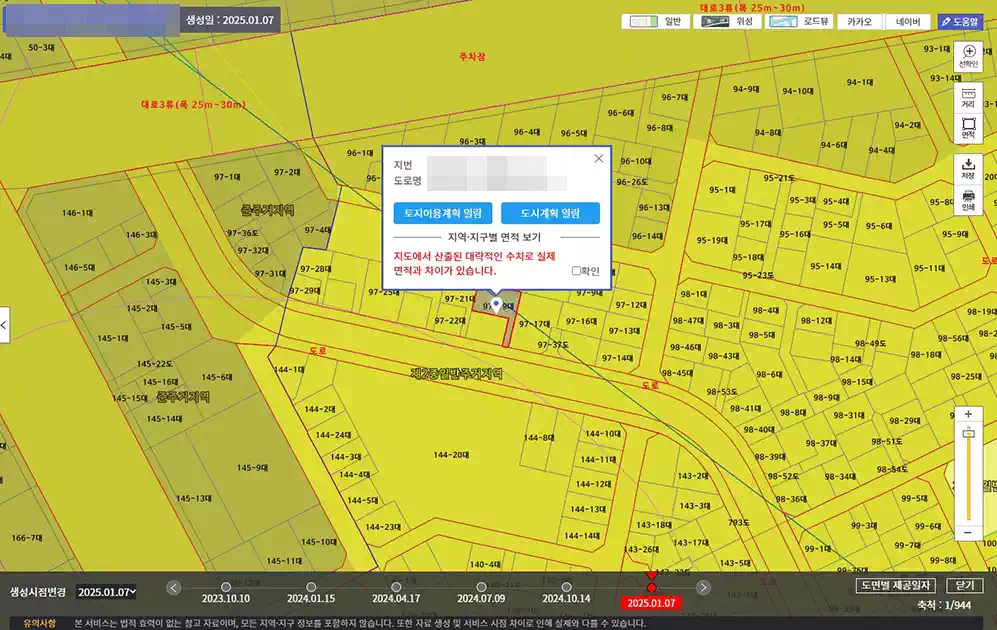
Task: Activate the 면적 area measurement tool
Action: (x=968, y=128)
